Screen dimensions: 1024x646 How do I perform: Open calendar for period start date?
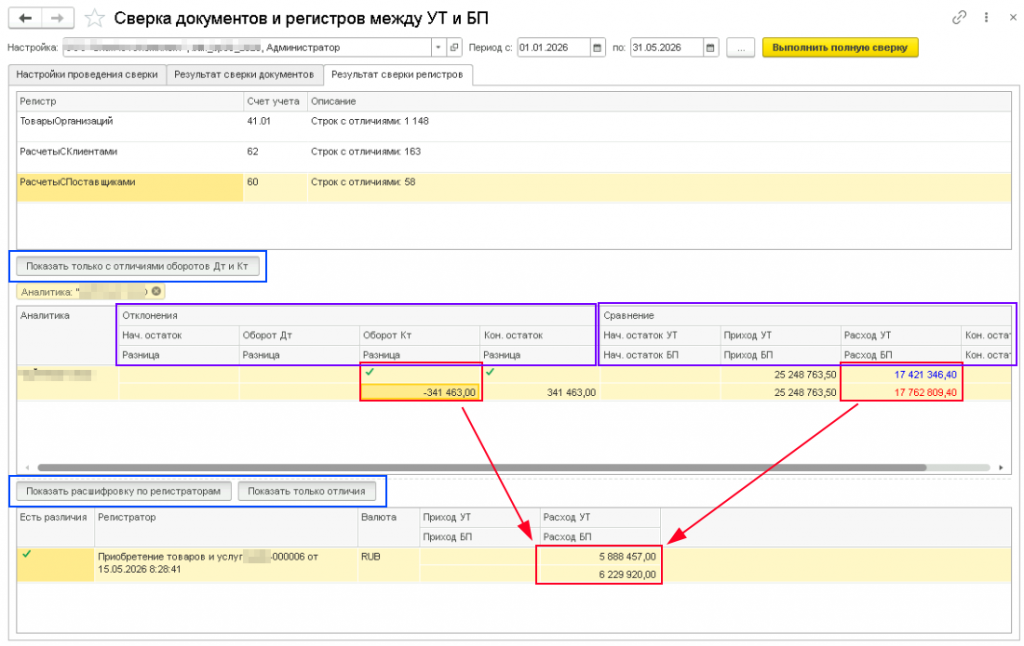(597, 48)
